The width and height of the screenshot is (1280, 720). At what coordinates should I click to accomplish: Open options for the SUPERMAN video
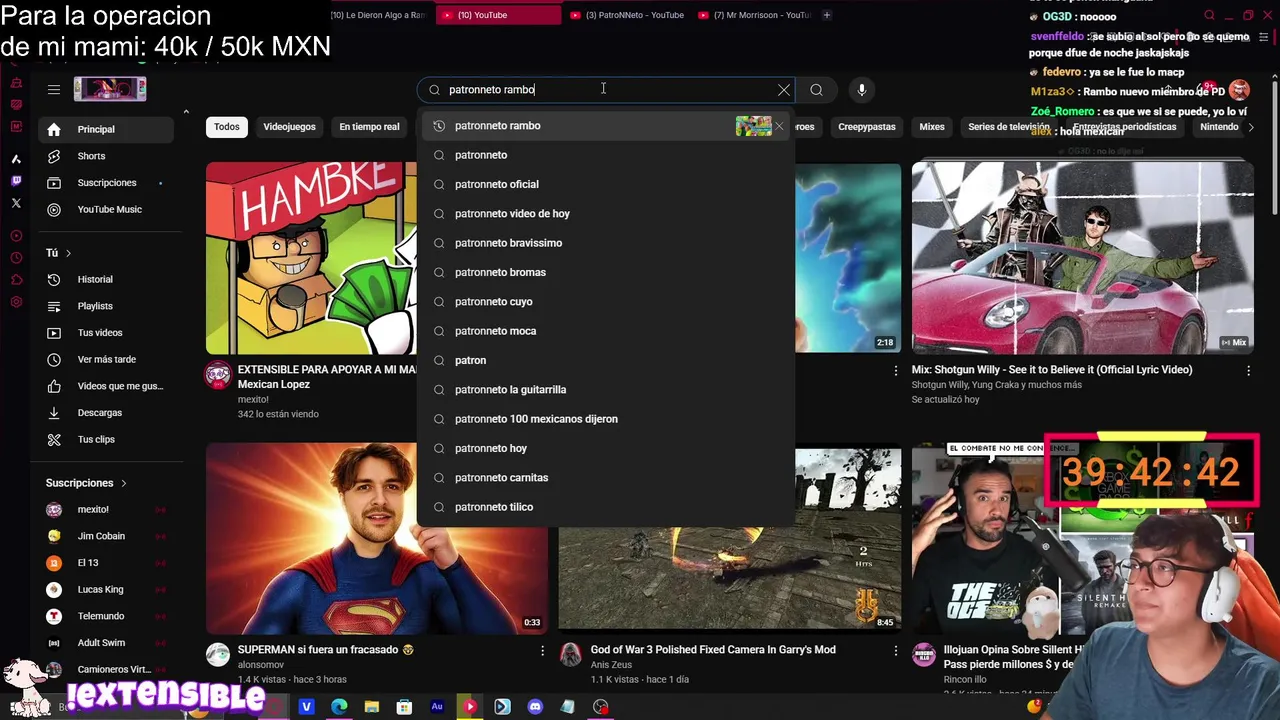point(543,650)
